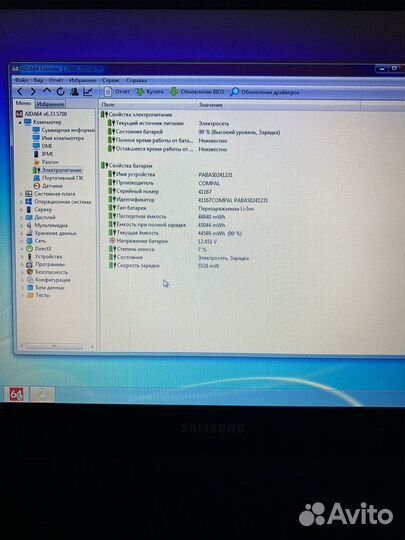Select Тип батареи row

[x=181, y=208]
